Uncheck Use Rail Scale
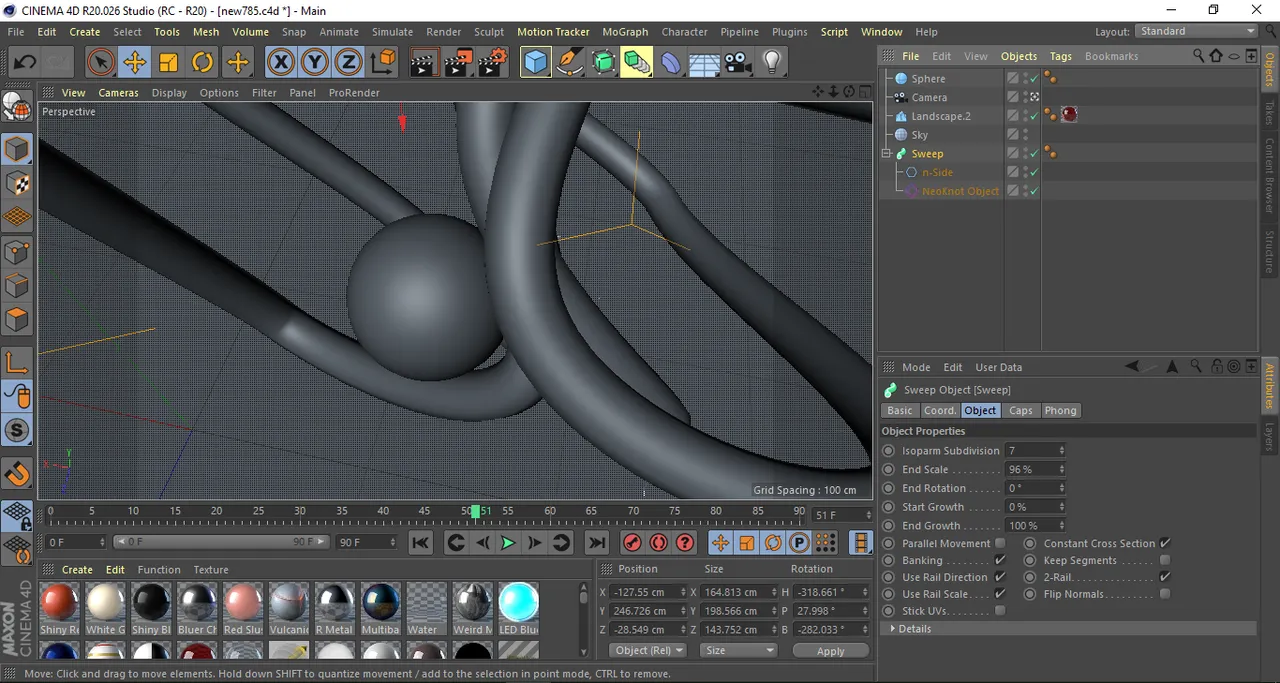Image resolution: width=1280 pixels, height=683 pixels. coord(1000,594)
